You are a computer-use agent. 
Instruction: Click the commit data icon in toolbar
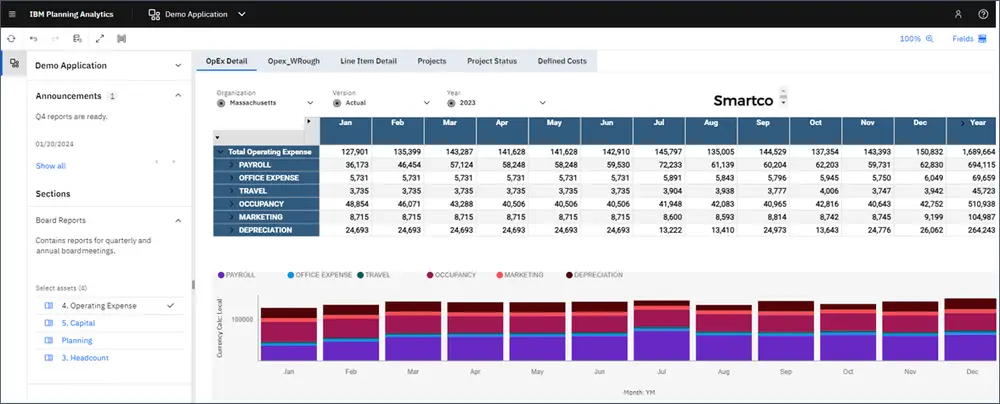77,39
